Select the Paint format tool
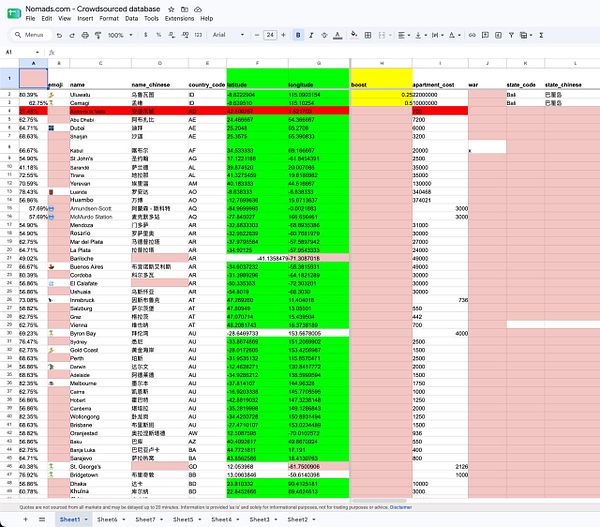600x527 pixels. 98,35
